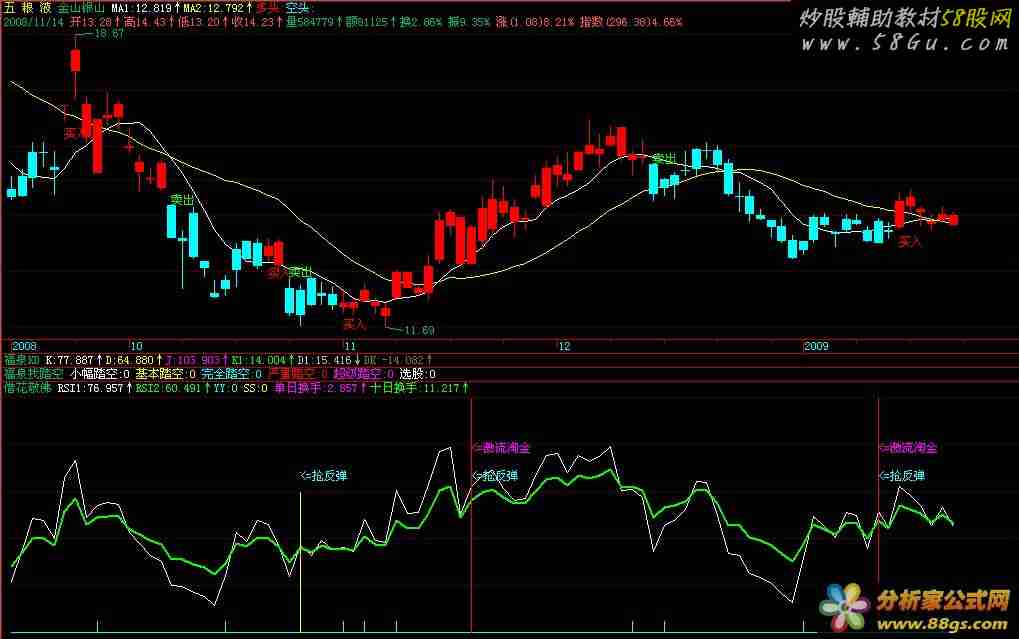Click the RSI2:60.491 value
This screenshot has height=639, width=1019.
[168, 388]
